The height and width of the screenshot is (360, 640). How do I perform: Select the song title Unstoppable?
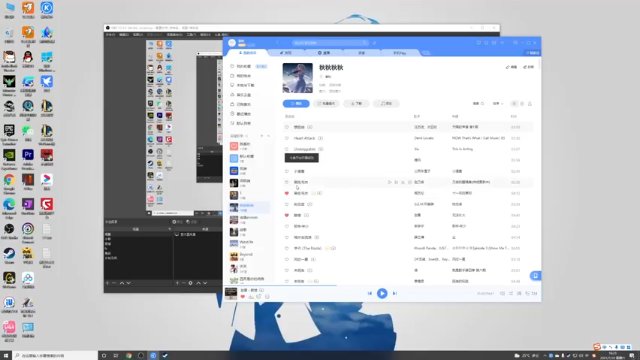(x=304, y=149)
